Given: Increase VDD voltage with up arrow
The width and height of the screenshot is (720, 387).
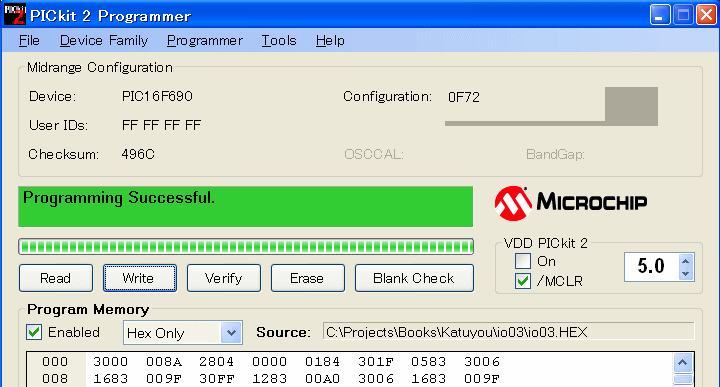Looking at the screenshot, I should (x=686, y=261).
